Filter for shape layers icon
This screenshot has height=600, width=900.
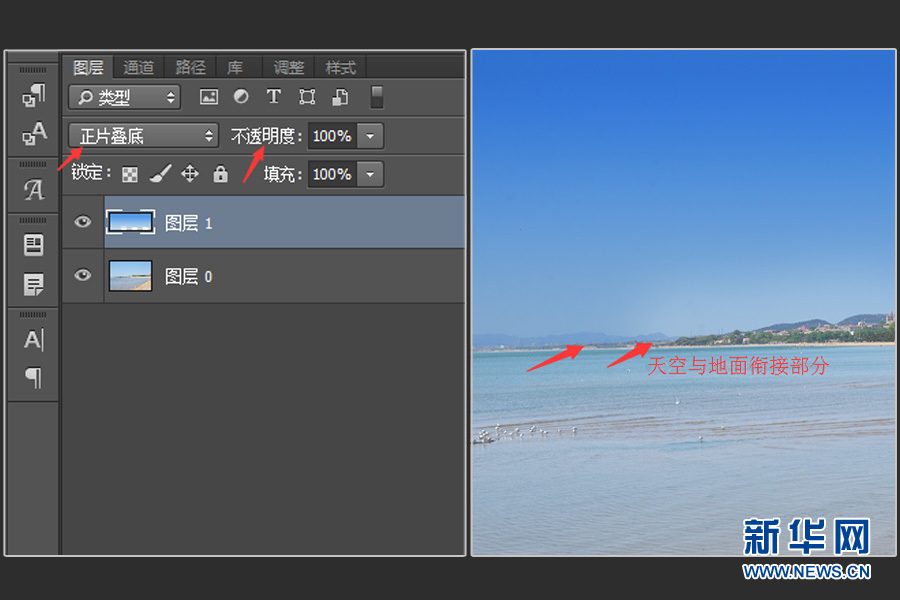(x=307, y=96)
